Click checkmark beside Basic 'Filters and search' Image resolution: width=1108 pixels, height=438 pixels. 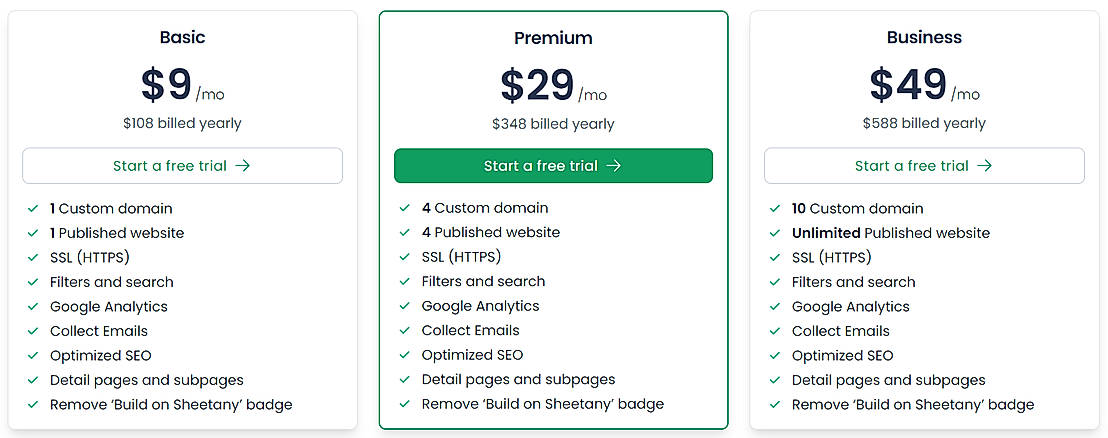pos(34,282)
